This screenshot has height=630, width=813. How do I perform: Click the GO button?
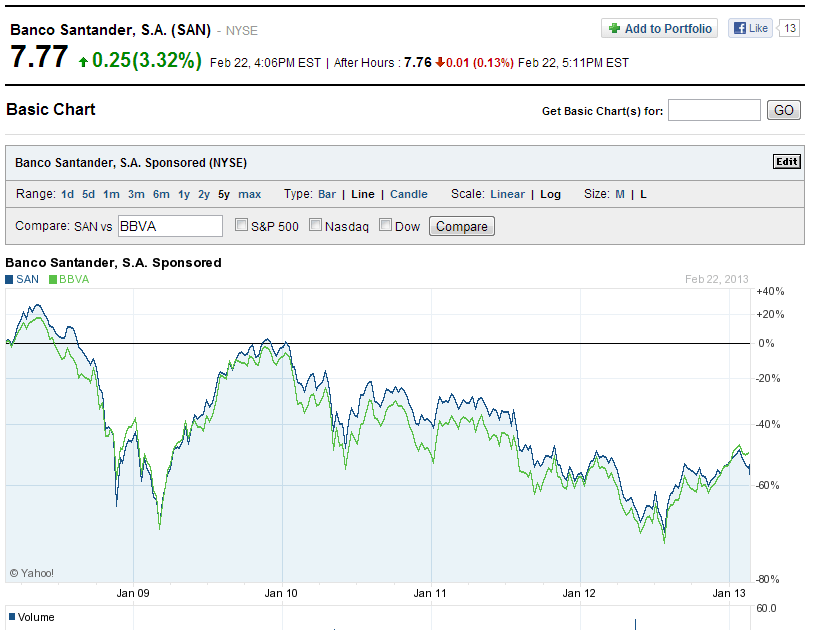(x=784, y=110)
